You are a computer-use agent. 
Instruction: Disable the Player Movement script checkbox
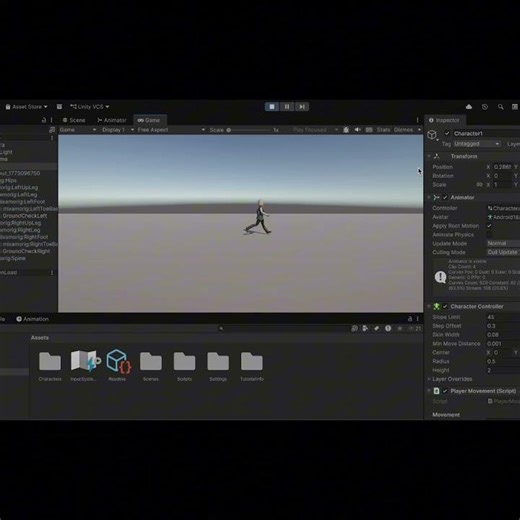tap(445, 391)
